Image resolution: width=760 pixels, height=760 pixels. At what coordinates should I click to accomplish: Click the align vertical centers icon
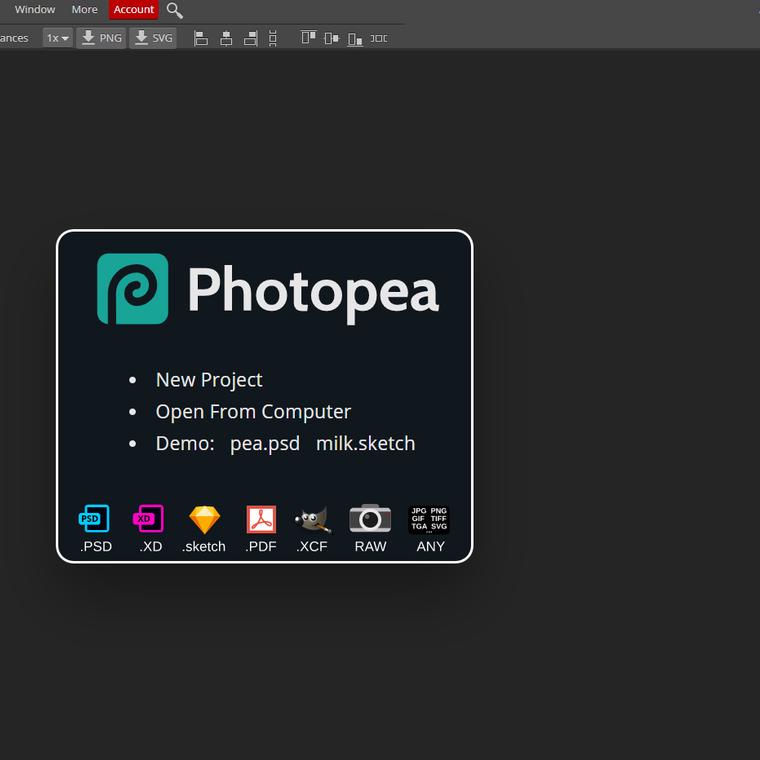(x=331, y=38)
